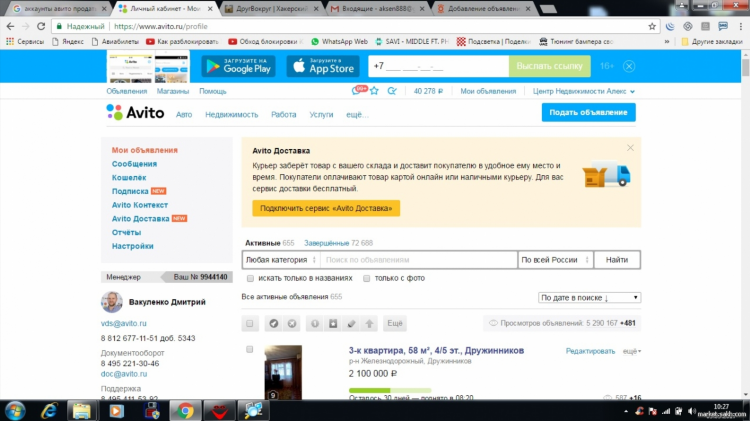Click the premium coin bulk action icon

coord(315,324)
